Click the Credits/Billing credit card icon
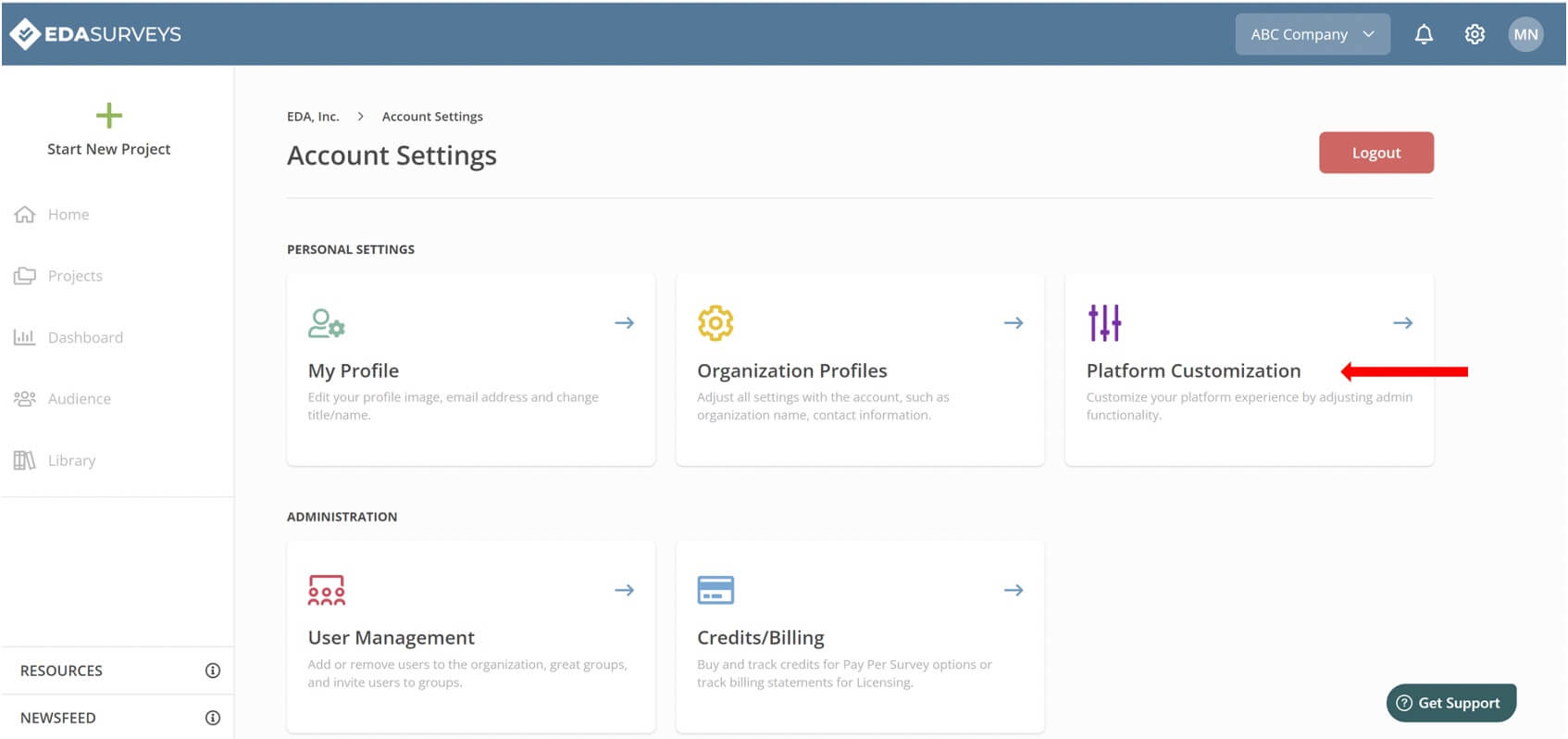 point(716,590)
